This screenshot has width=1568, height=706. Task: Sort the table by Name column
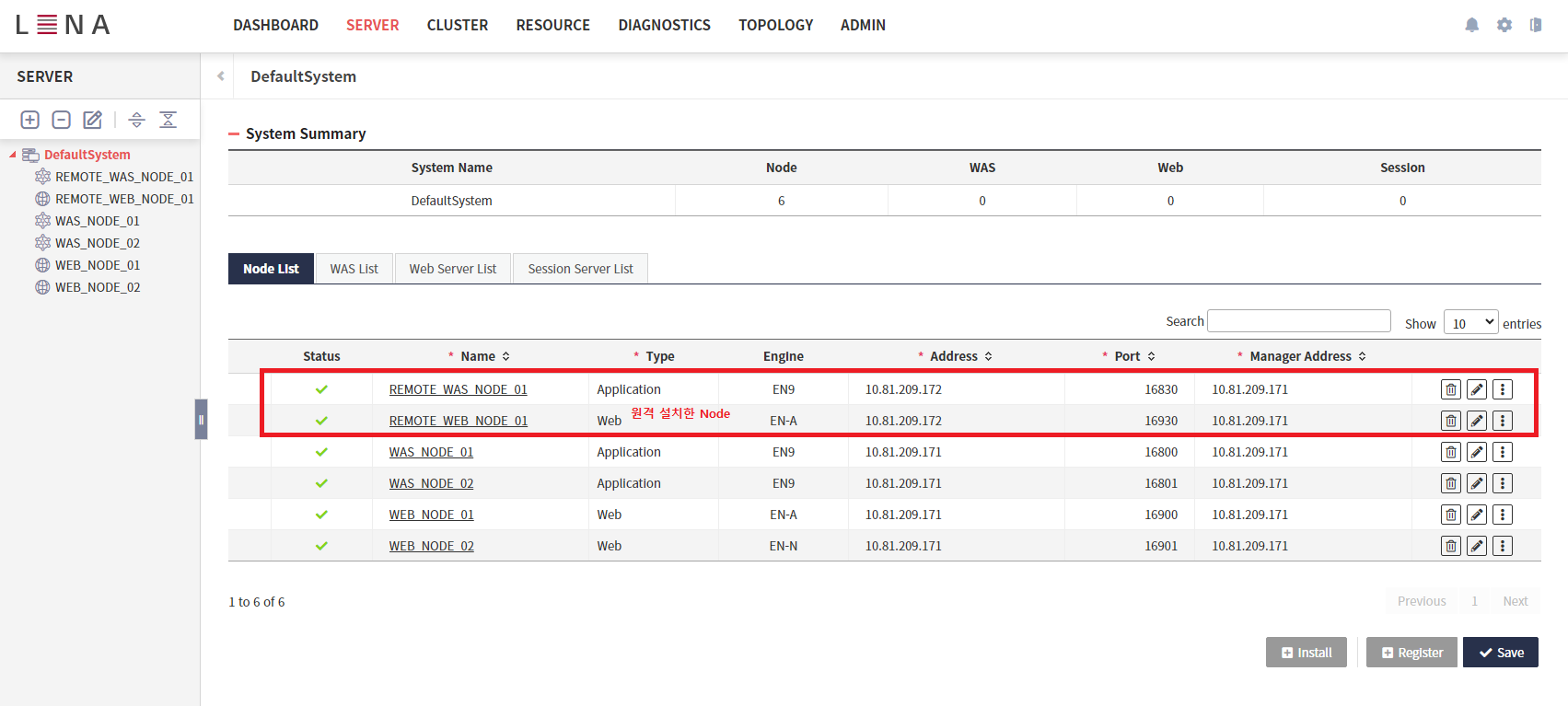click(505, 356)
